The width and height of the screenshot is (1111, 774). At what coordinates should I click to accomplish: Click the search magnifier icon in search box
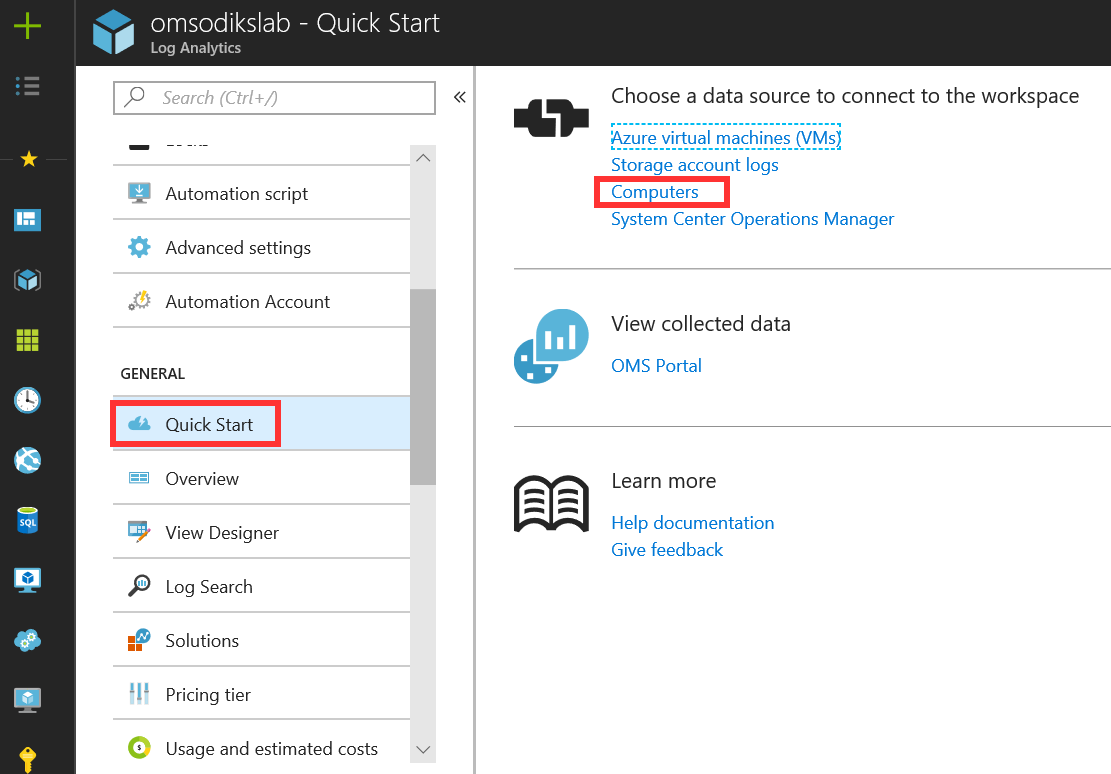135,96
